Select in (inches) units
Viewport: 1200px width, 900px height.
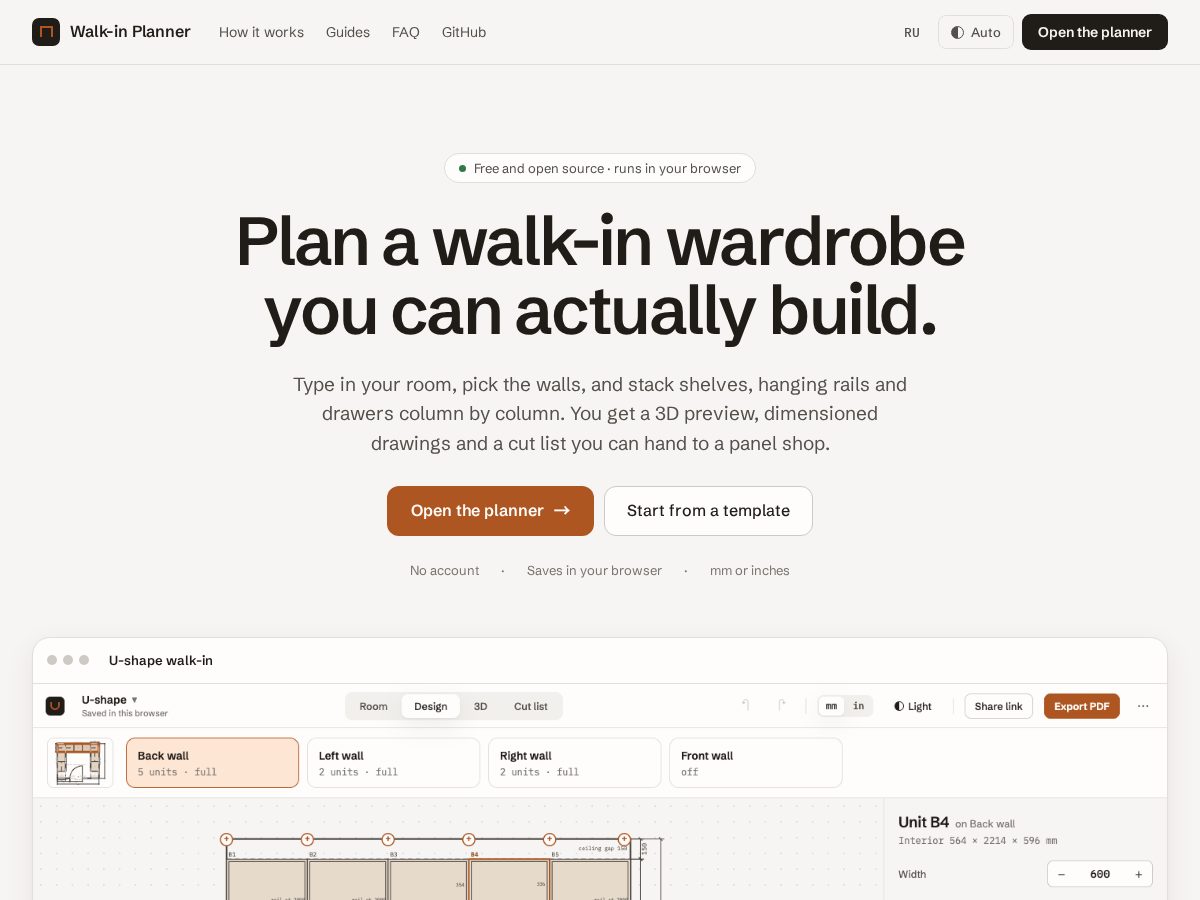858,706
